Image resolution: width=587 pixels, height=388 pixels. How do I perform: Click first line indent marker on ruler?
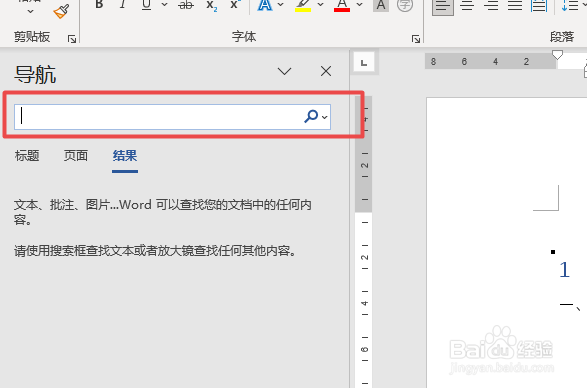coord(557,55)
